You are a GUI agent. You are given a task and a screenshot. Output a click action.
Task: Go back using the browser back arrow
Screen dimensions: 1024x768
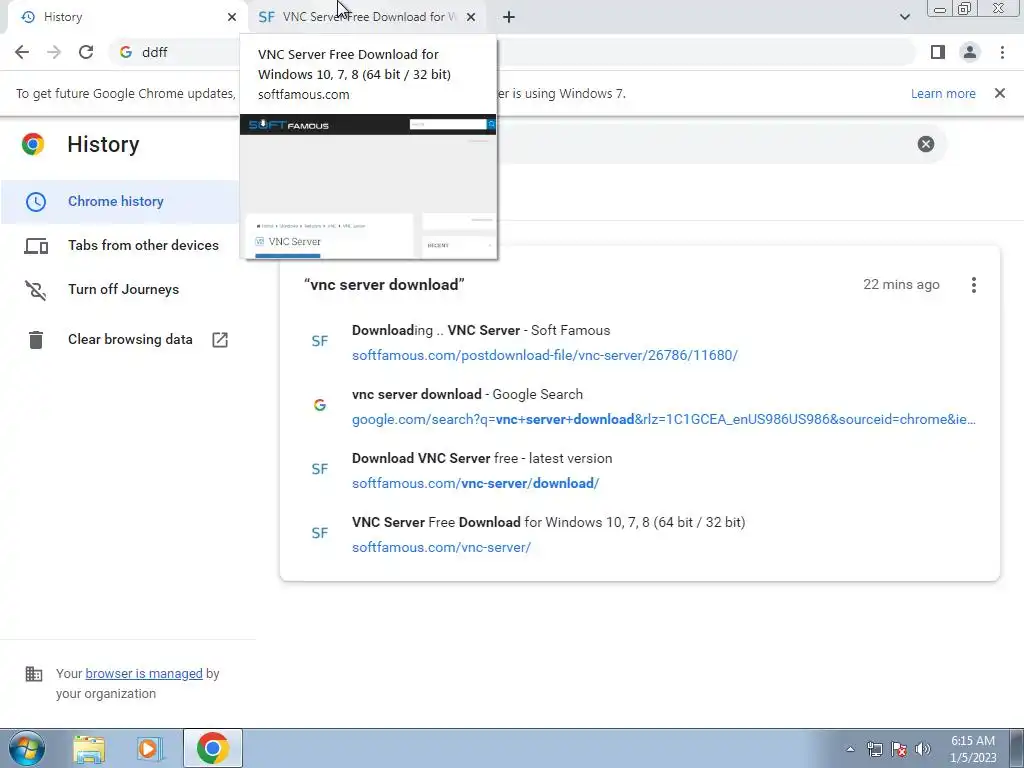[22, 52]
